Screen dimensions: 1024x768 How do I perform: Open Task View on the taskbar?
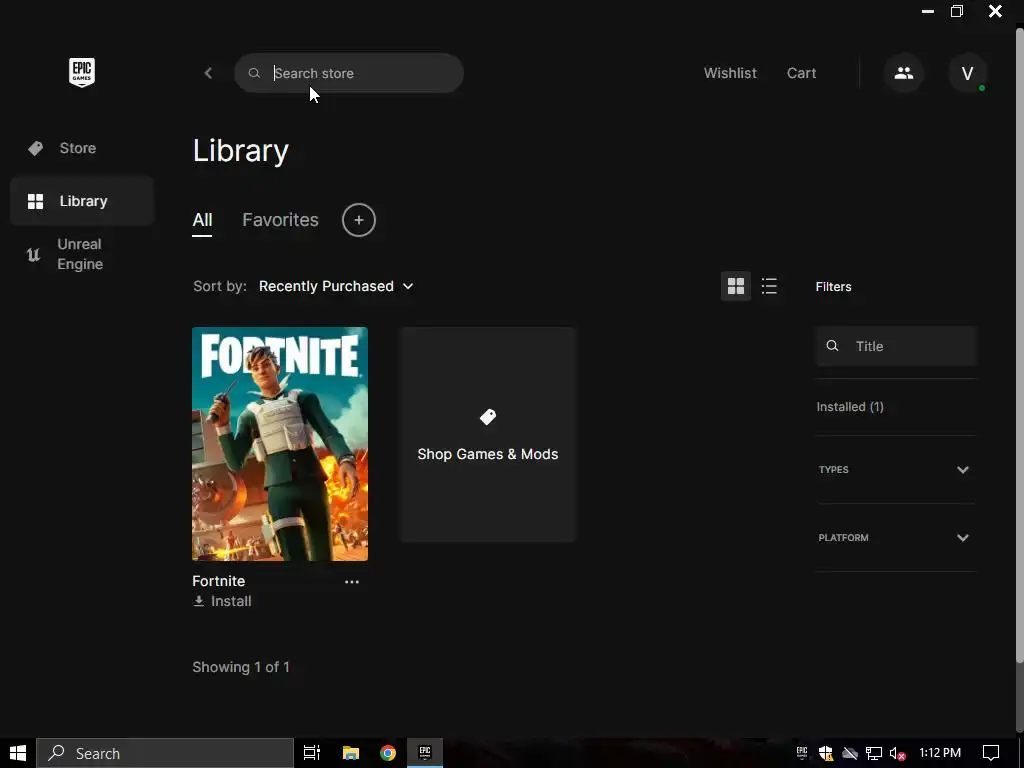312,753
